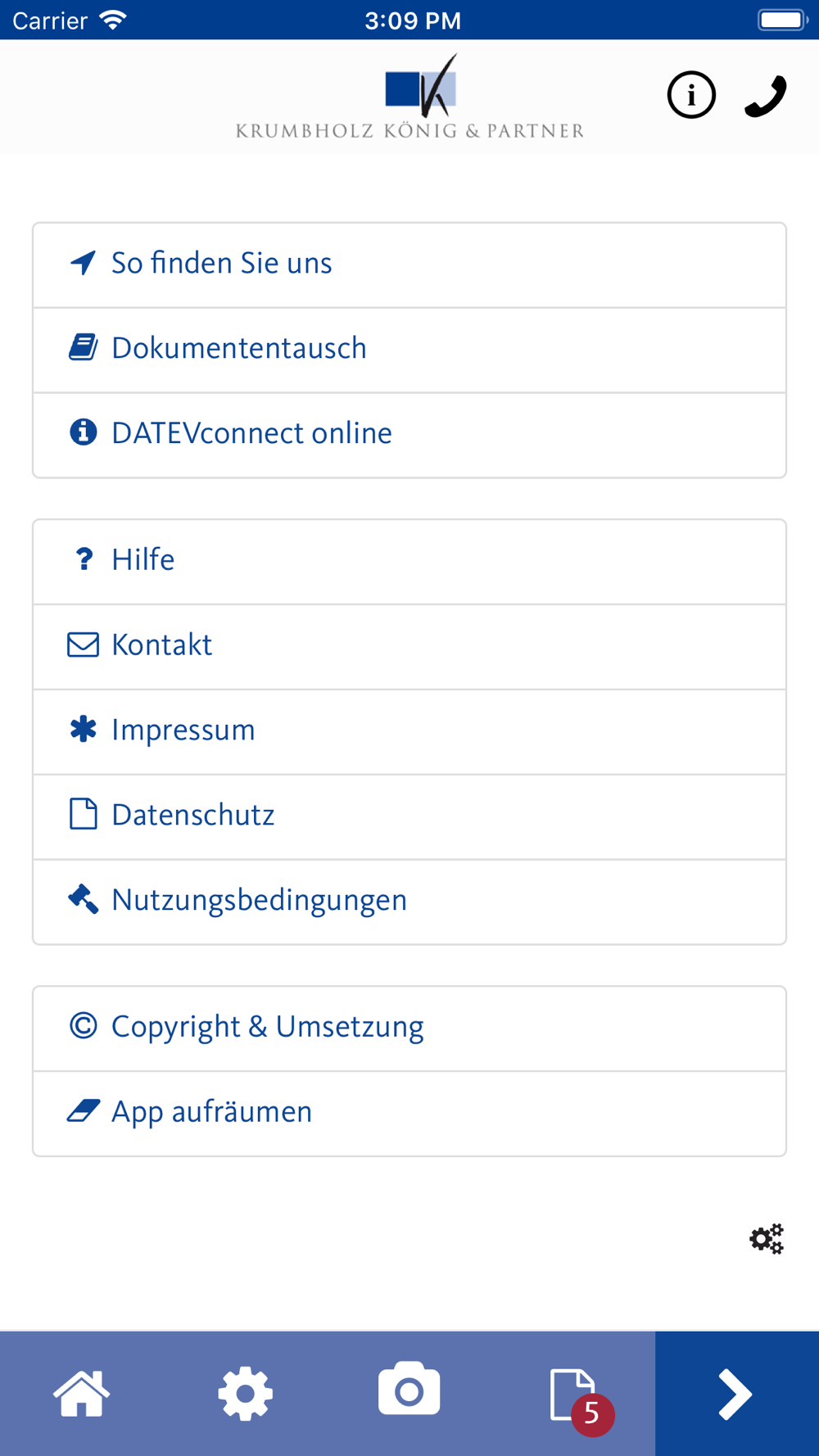Screen dimensions: 819x1456
Task: Open So finden Sie uns
Action: pos(409,264)
